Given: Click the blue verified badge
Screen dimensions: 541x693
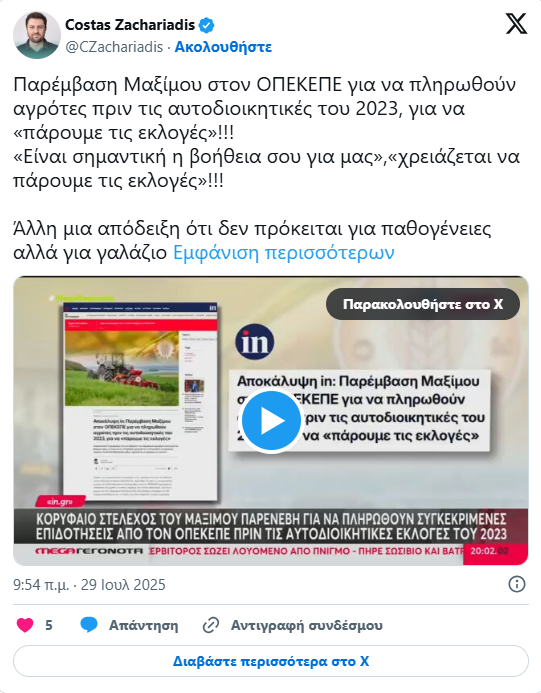Looking at the screenshot, I should coord(206,25).
